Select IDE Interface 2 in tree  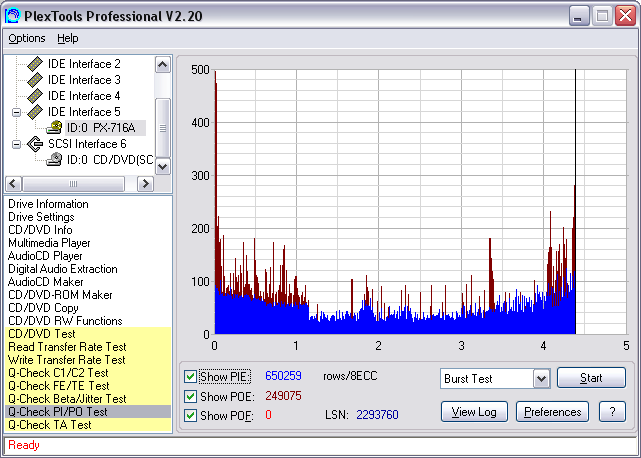point(84,64)
